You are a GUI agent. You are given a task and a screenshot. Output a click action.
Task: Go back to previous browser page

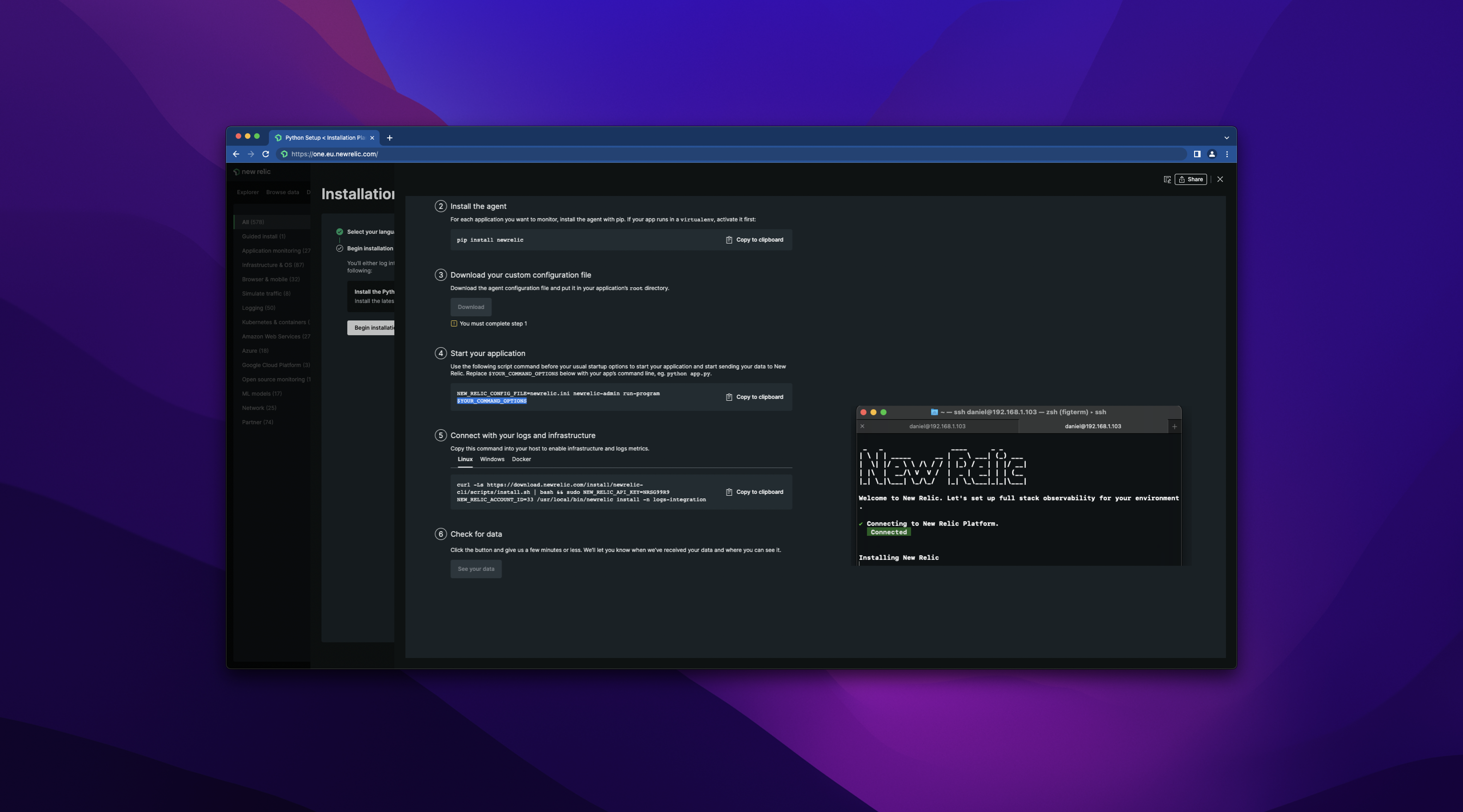pos(236,154)
